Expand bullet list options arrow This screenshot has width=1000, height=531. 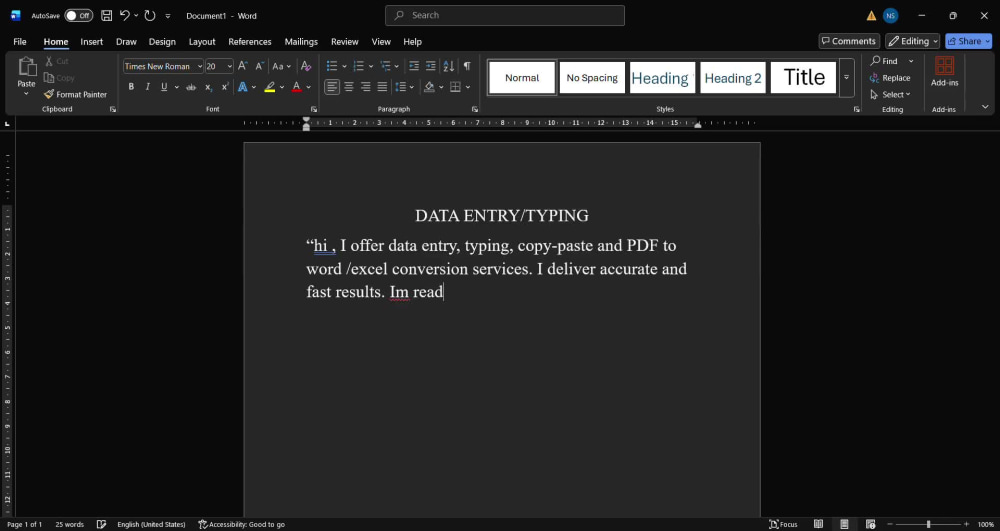click(x=344, y=66)
